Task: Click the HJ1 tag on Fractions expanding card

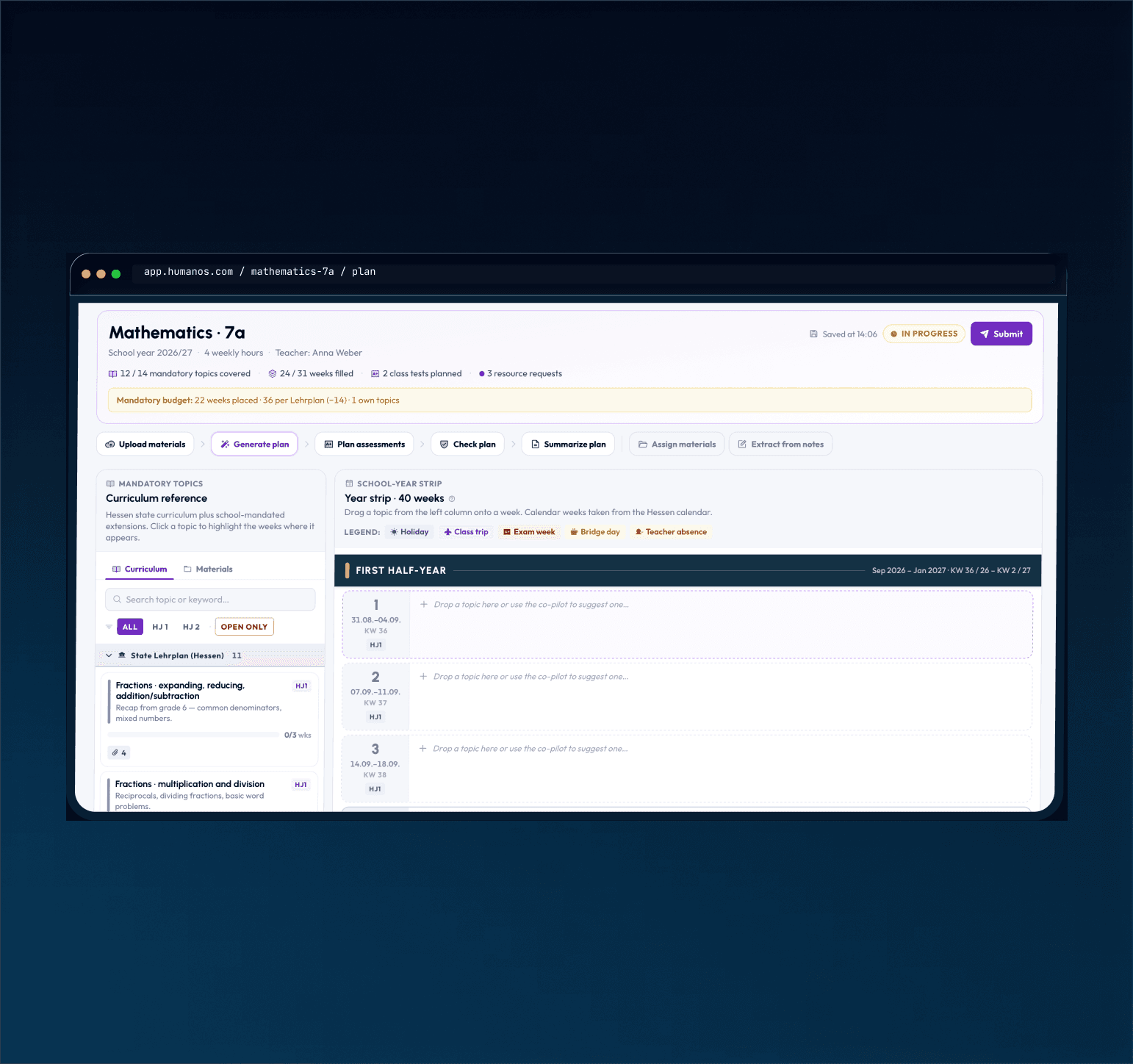Action: tap(301, 686)
